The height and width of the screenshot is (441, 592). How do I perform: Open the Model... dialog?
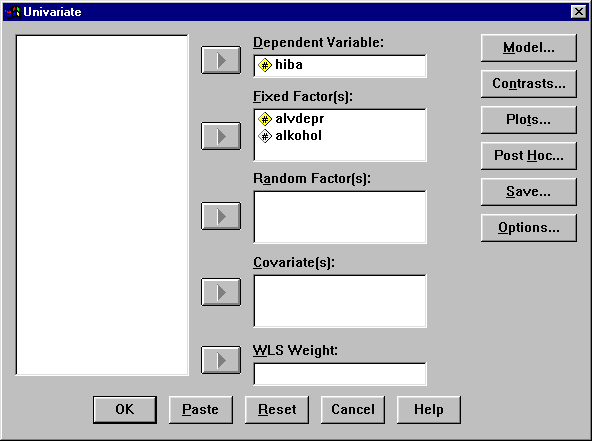pyautogui.click(x=529, y=48)
